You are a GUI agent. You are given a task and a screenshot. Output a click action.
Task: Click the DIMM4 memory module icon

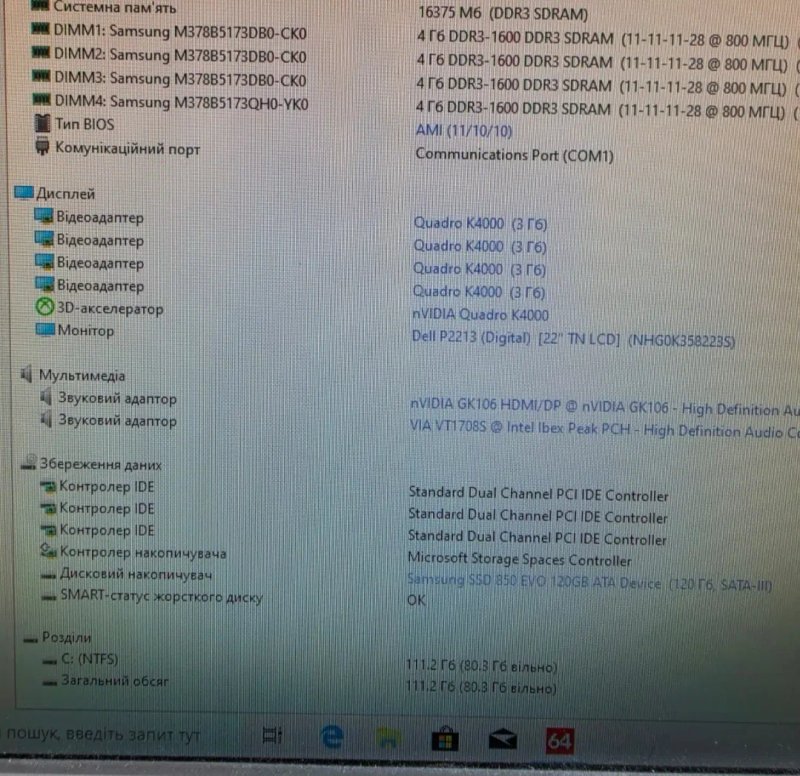point(41,99)
